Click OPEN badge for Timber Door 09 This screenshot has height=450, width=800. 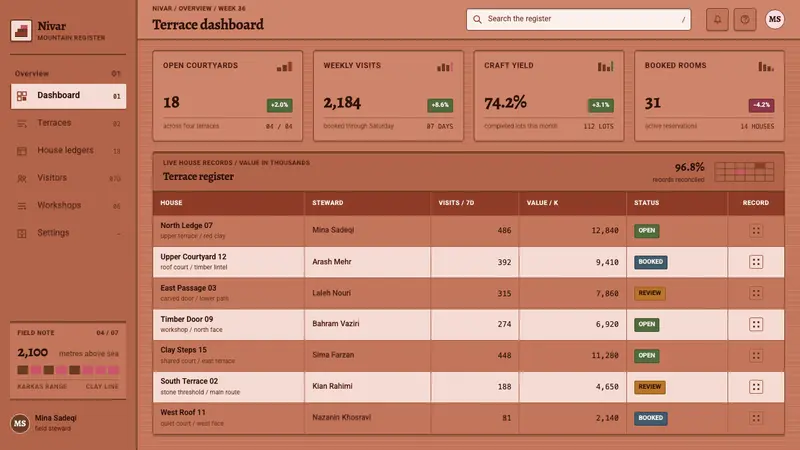[x=646, y=324]
